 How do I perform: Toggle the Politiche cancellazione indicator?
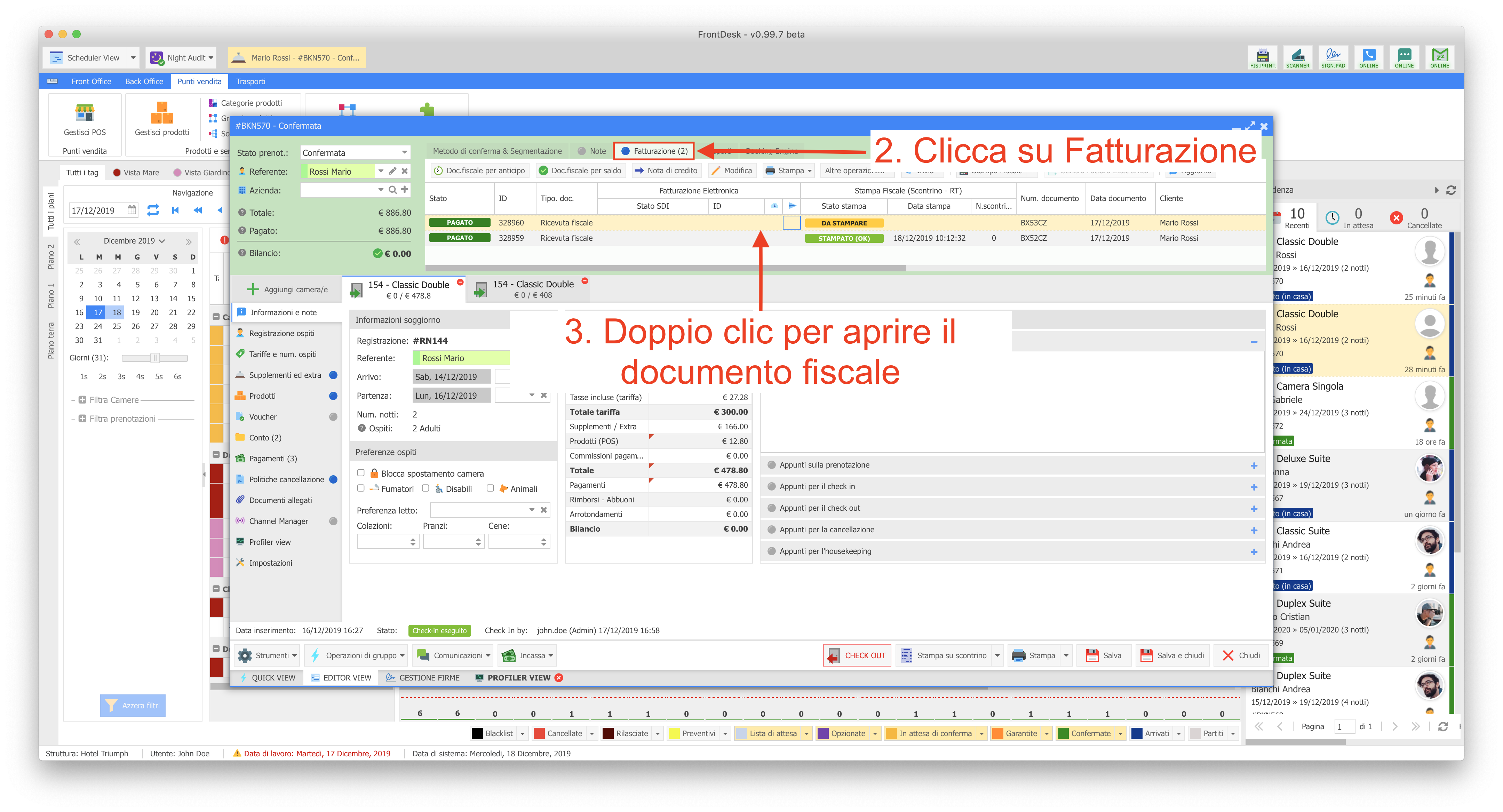333,479
